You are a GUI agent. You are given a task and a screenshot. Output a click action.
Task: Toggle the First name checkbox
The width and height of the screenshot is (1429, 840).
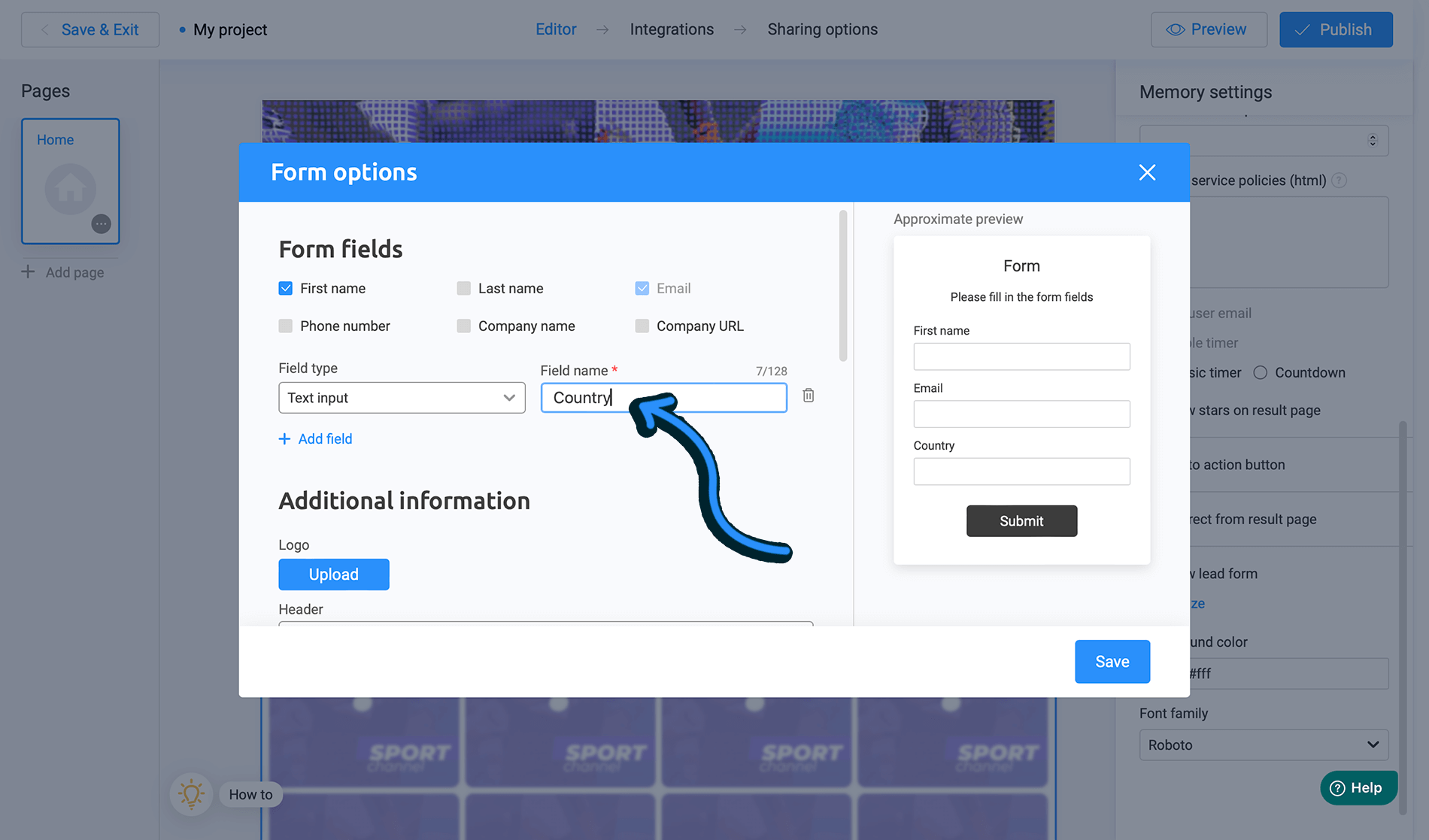pyautogui.click(x=286, y=288)
